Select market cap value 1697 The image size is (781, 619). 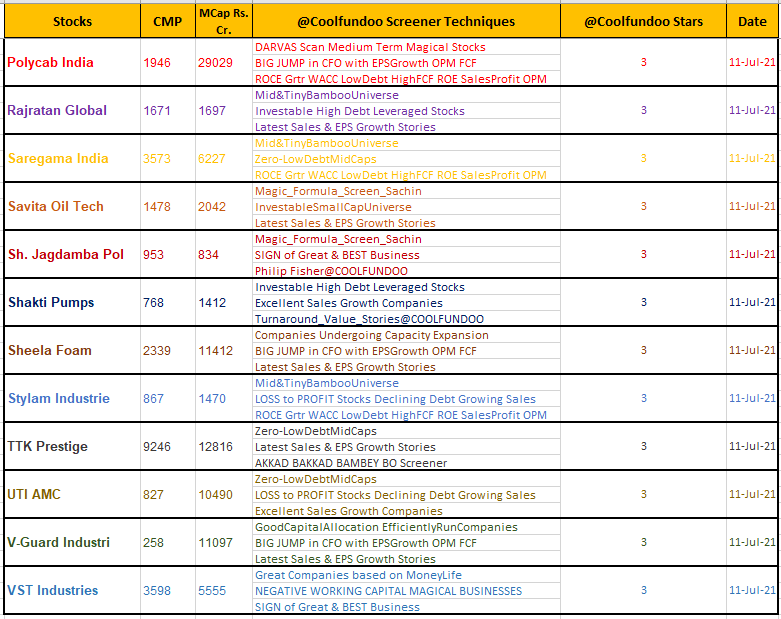click(224, 111)
